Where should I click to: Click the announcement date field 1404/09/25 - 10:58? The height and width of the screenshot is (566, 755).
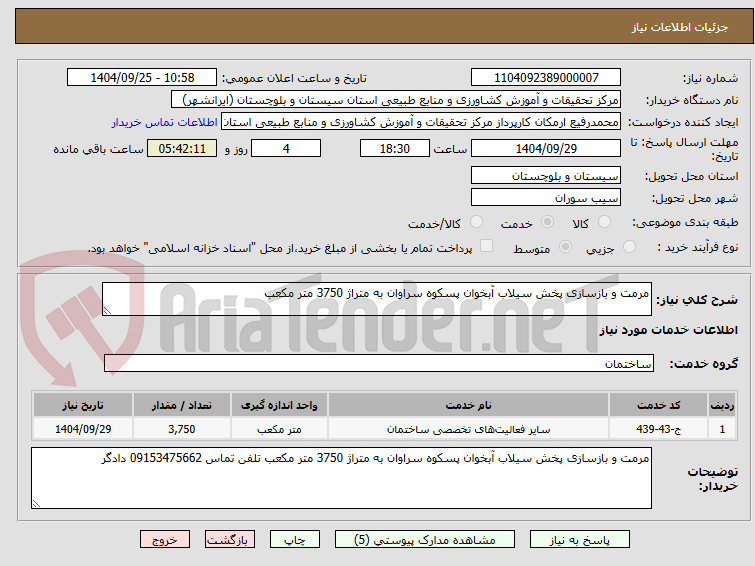(x=142, y=78)
